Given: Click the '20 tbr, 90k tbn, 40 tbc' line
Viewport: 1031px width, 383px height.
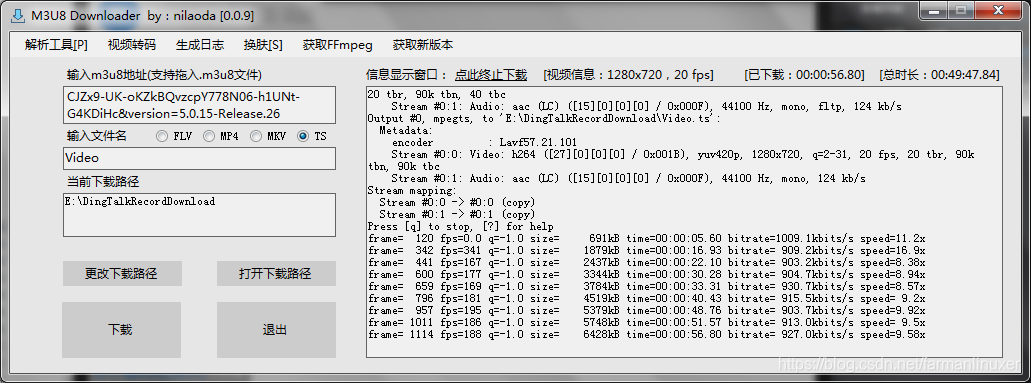Looking at the screenshot, I should click(437, 94).
